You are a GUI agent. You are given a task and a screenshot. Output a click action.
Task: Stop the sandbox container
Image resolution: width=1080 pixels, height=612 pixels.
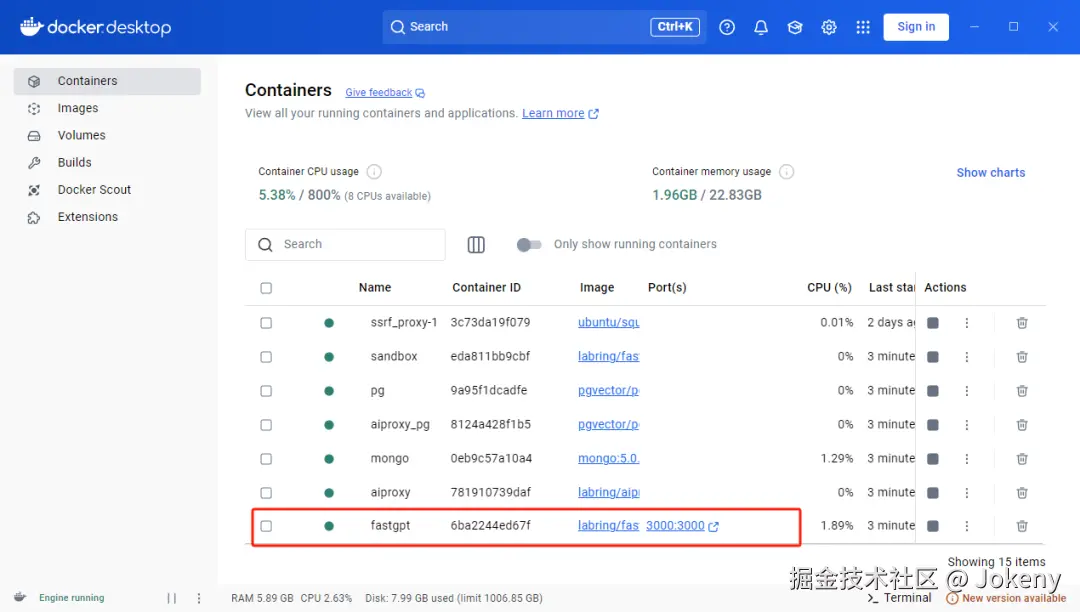pos(933,357)
